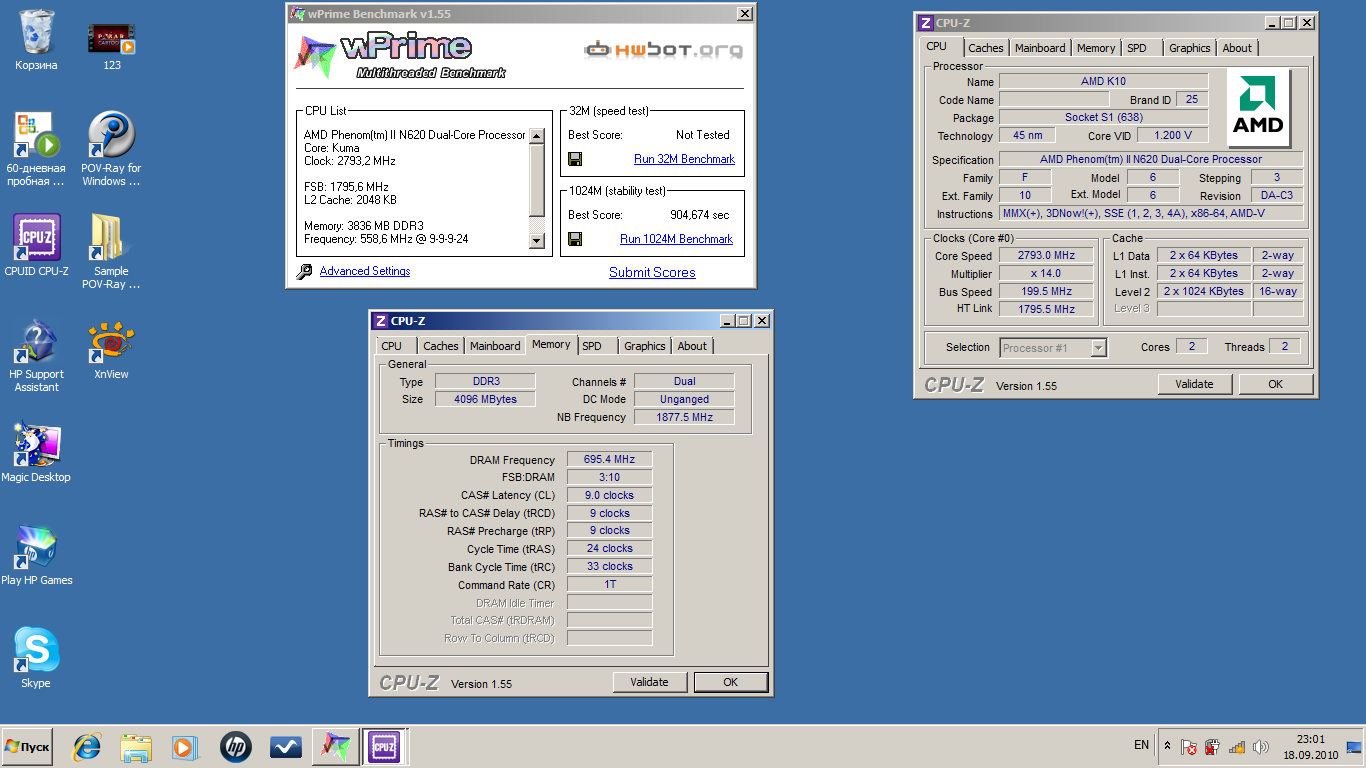The width and height of the screenshot is (1366, 768).
Task: Launch XnView desktop shortcut
Action: point(111,349)
